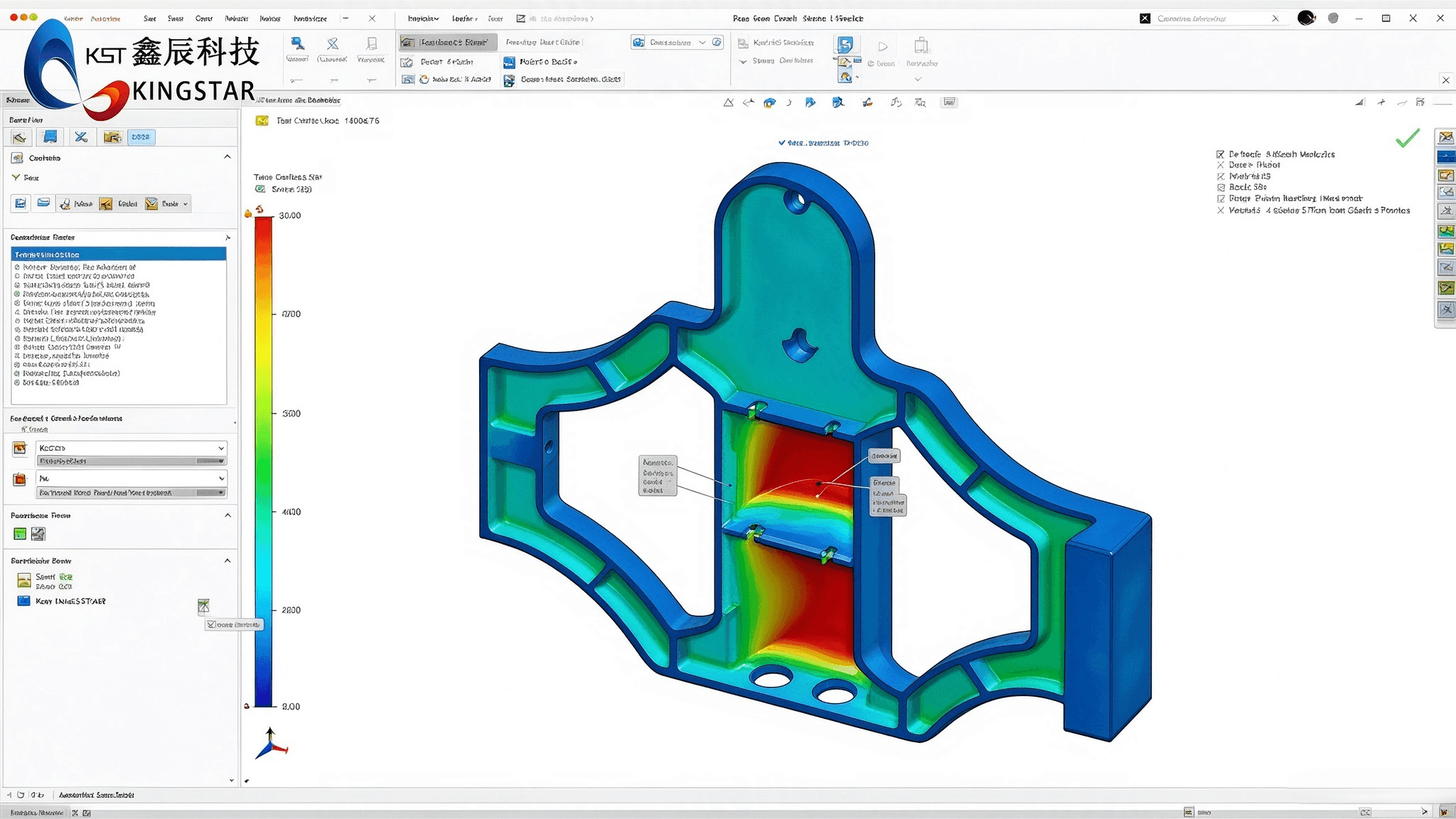Click the XYZ axis triad below the legend
The image size is (1456, 819).
click(x=271, y=743)
